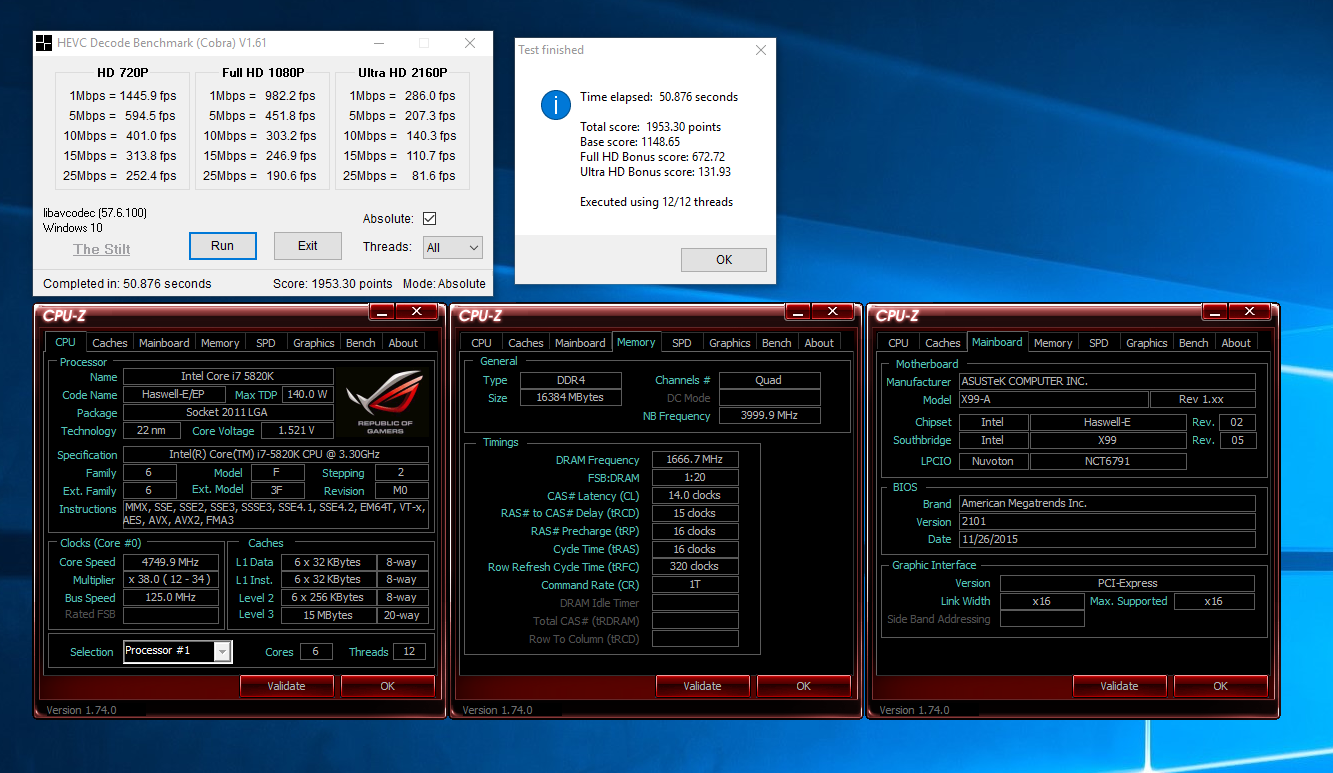Image resolution: width=1333 pixels, height=773 pixels.
Task: Click the Command Rate value 1T
Action: (696, 585)
